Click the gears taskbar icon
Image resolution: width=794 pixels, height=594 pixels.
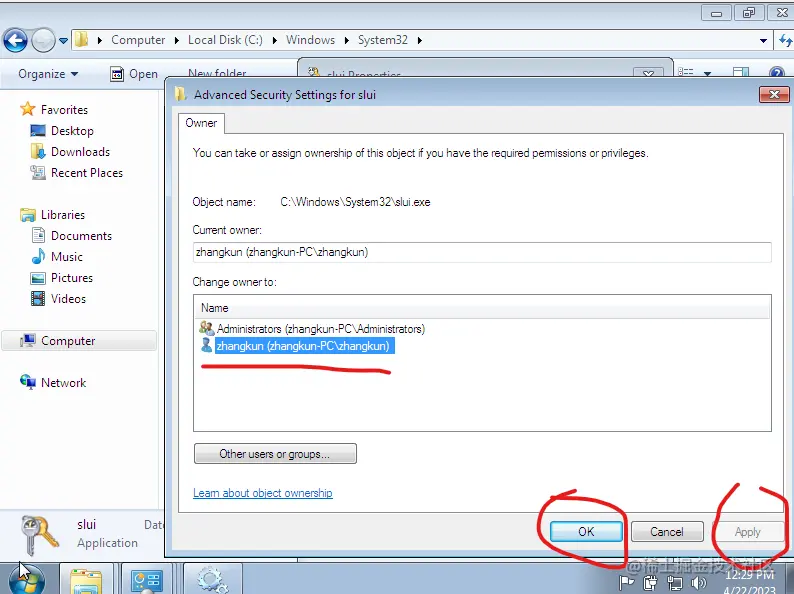pos(212,580)
